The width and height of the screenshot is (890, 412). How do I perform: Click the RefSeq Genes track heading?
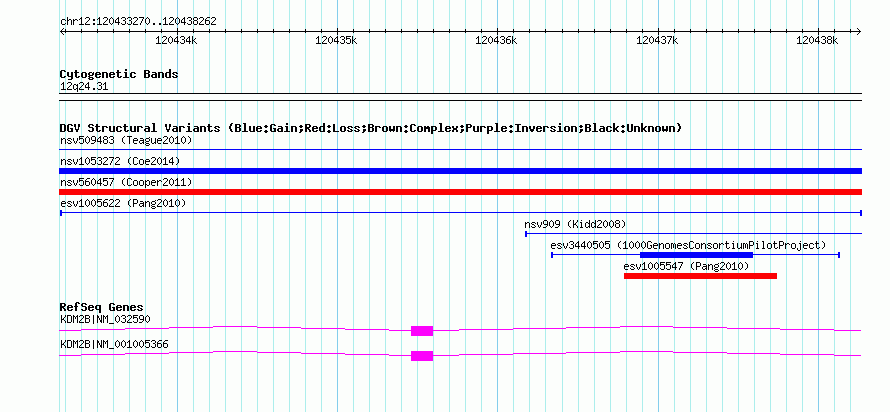[102, 308]
